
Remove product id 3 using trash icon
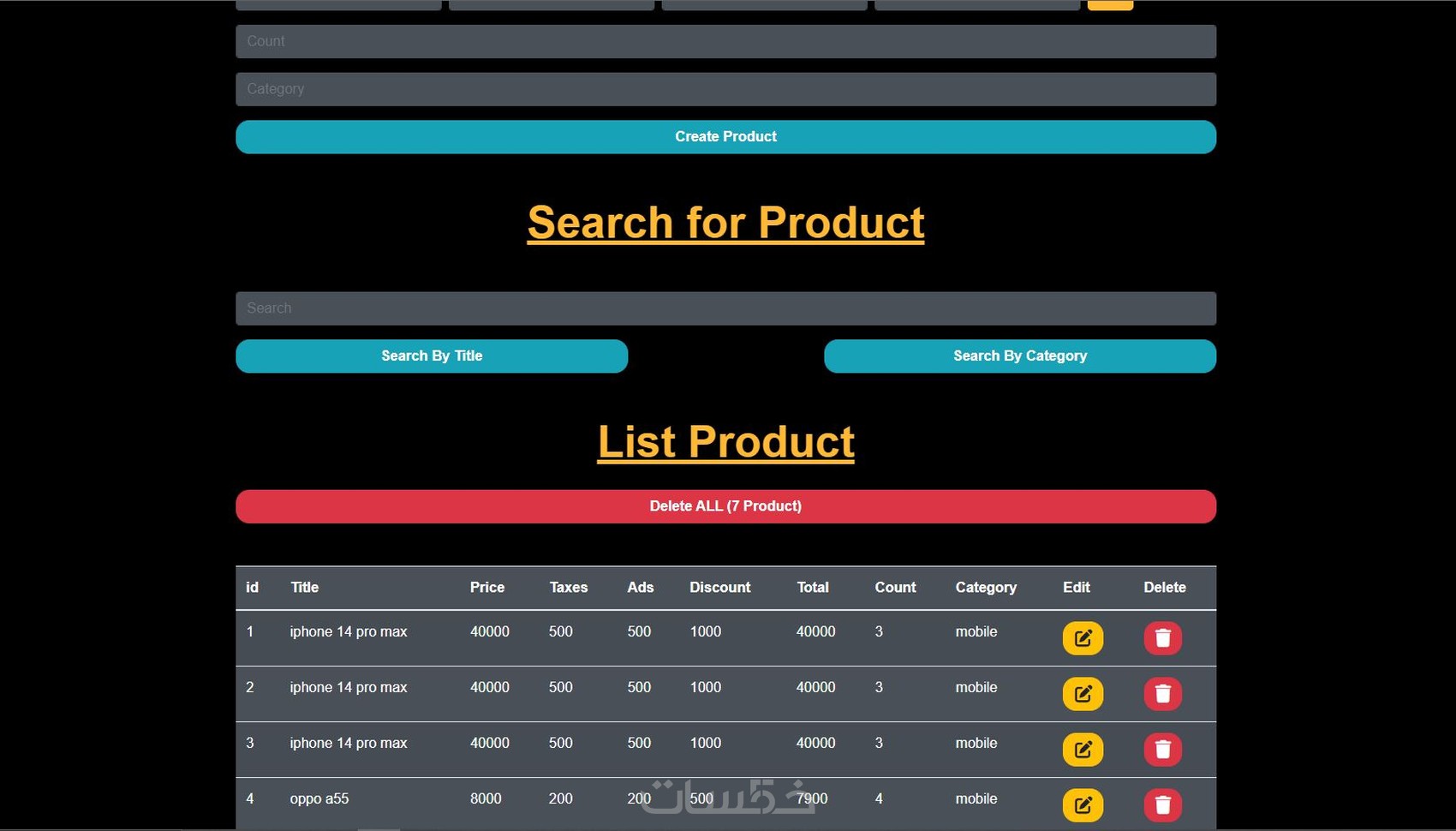1163,750
